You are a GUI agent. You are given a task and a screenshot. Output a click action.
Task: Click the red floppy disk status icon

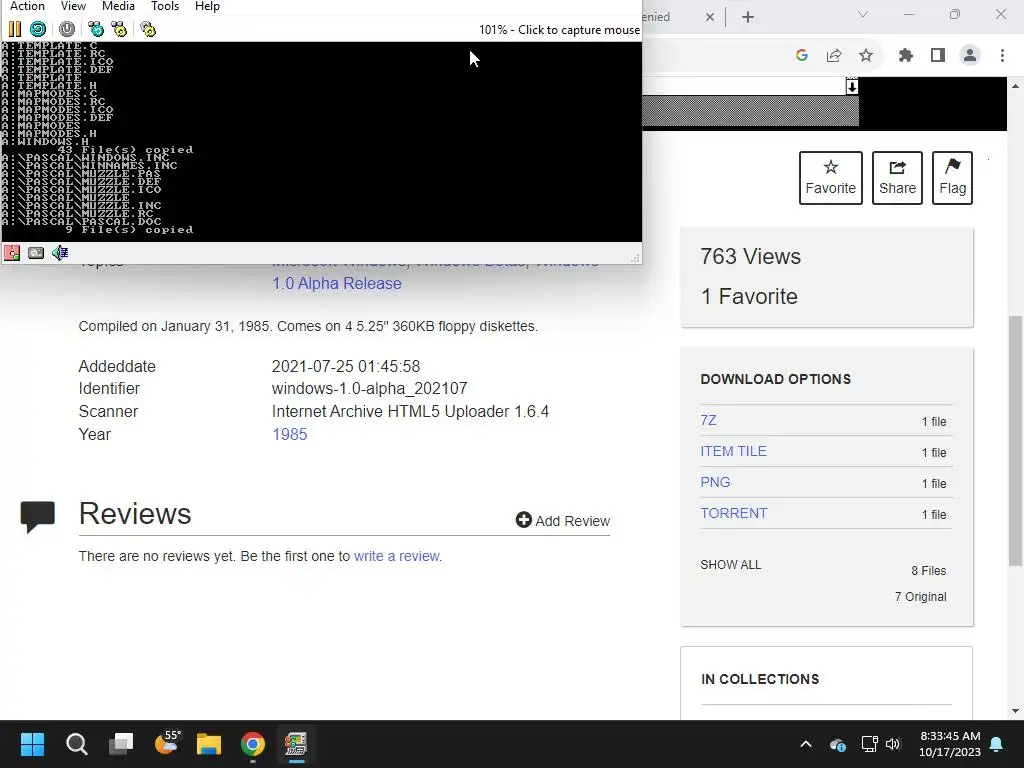[12, 253]
